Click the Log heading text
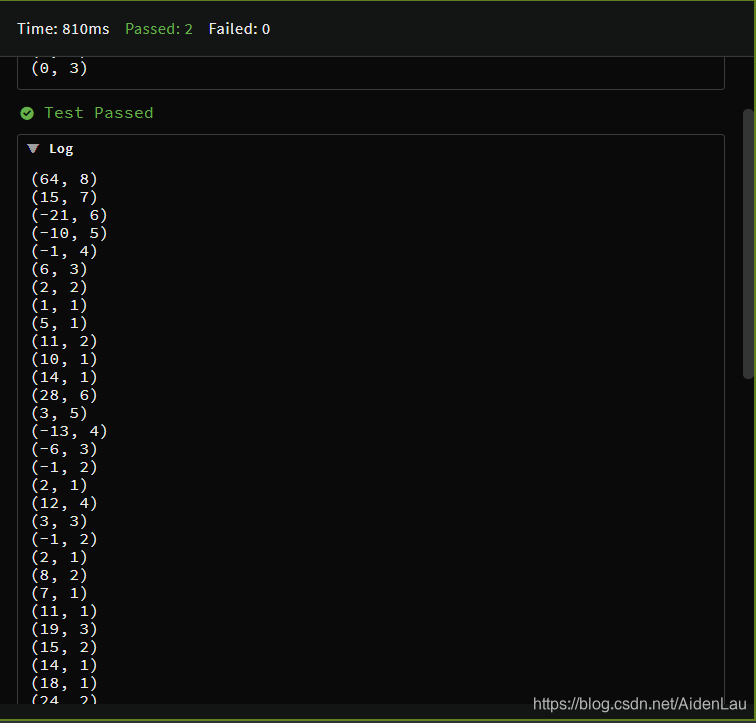This screenshot has height=723, width=756. [61, 149]
